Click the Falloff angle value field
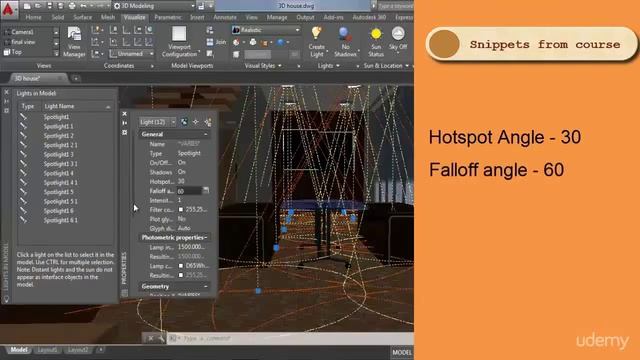 189,191
